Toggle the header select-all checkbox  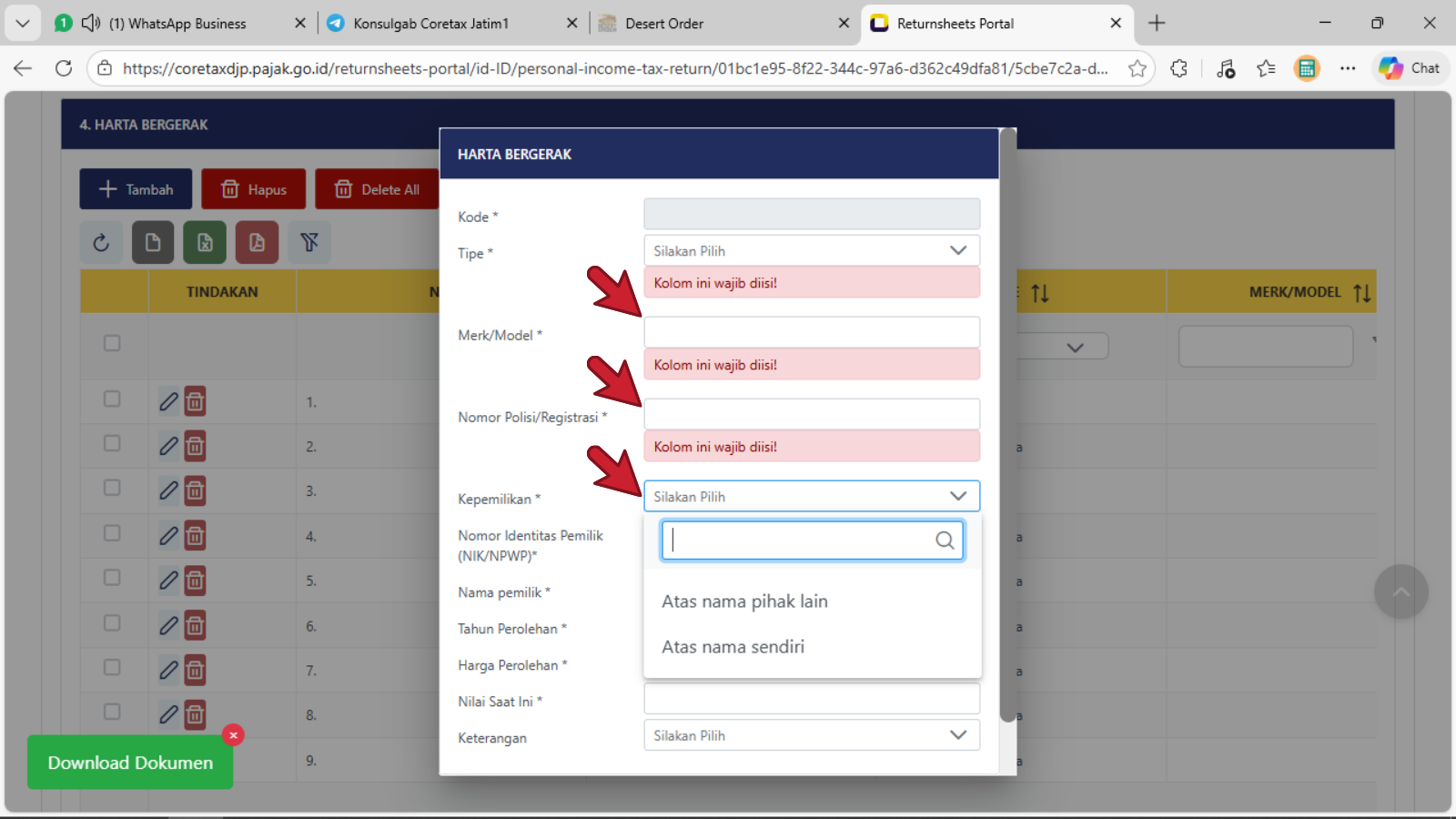tap(112, 343)
